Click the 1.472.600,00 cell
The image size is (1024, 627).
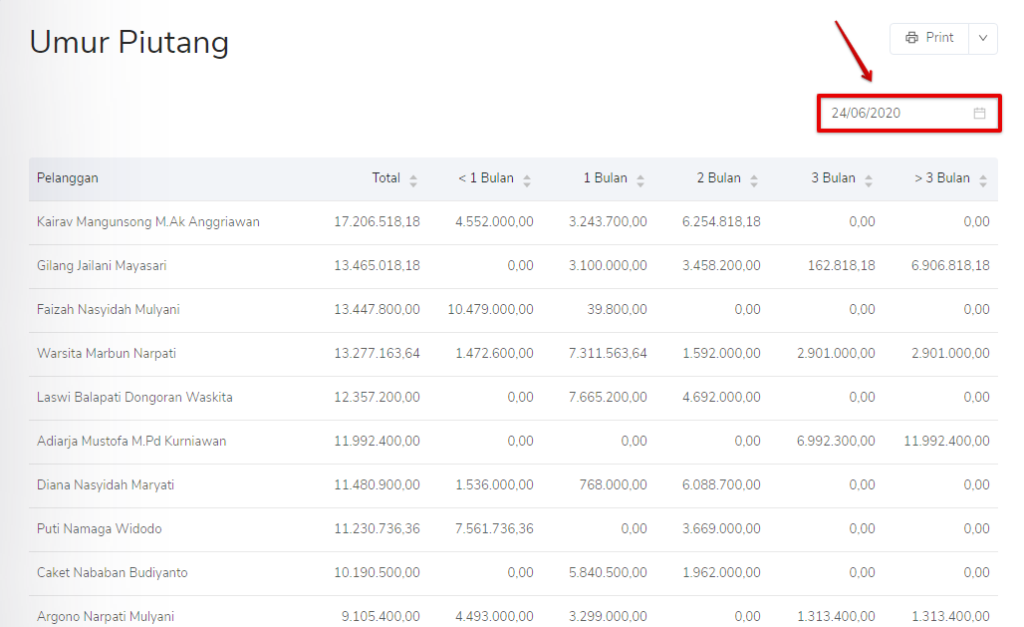pos(494,353)
